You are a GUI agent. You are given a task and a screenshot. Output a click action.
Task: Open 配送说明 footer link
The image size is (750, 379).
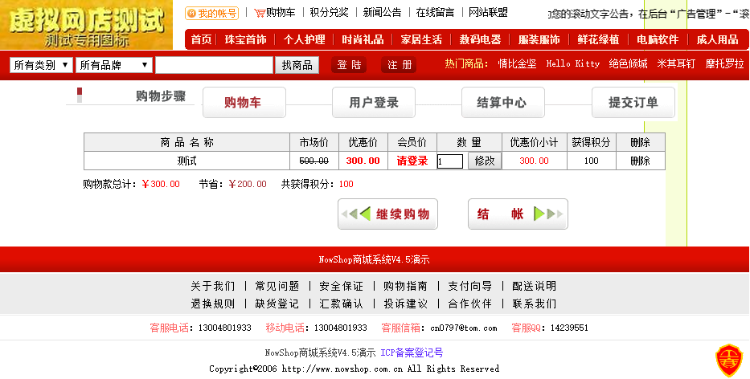[x=534, y=286]
